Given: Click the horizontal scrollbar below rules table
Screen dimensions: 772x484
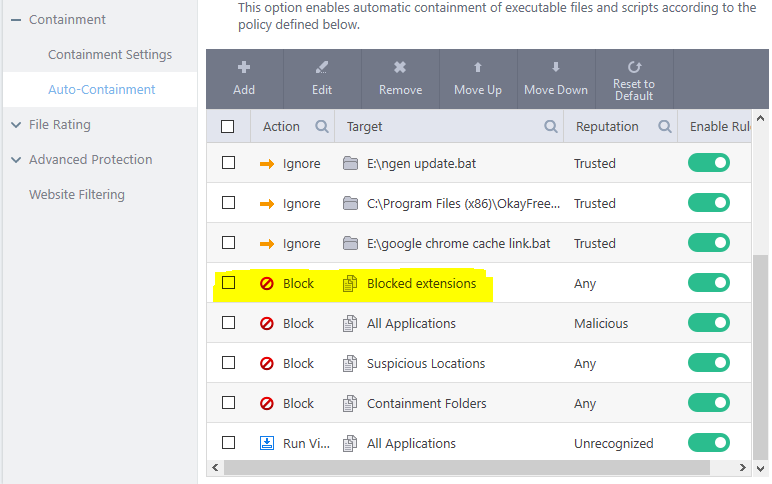Looking at the screenshot, I should pyautogui.click(x=480, y=467).
